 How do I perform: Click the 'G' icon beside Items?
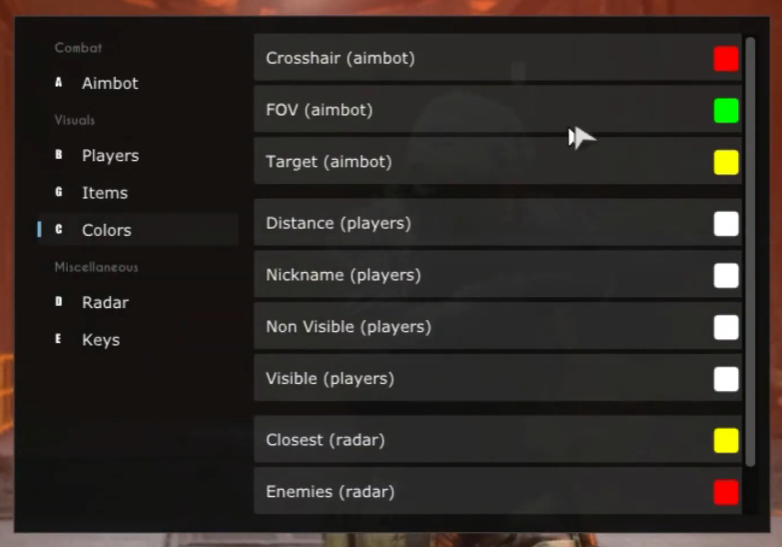click(58, 192)
